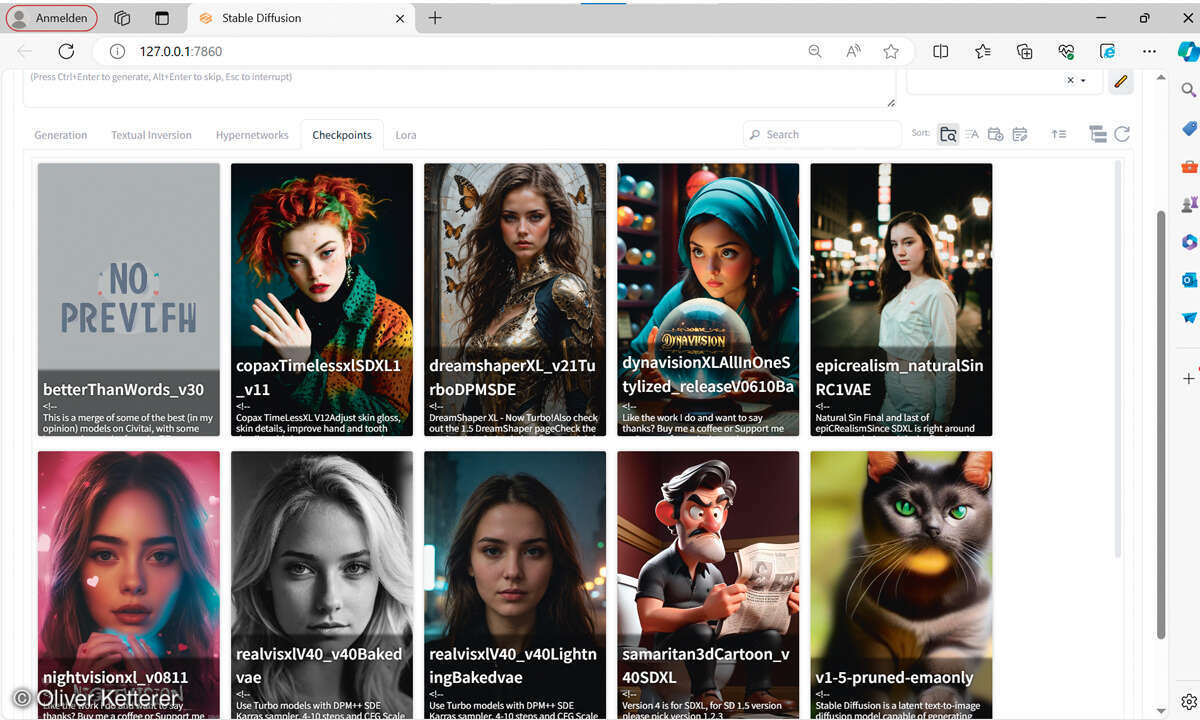Select the epicrealism_naturalSinRC1VAE checkpoint card
Screen dimensions: 1200x720
point(901,300)
